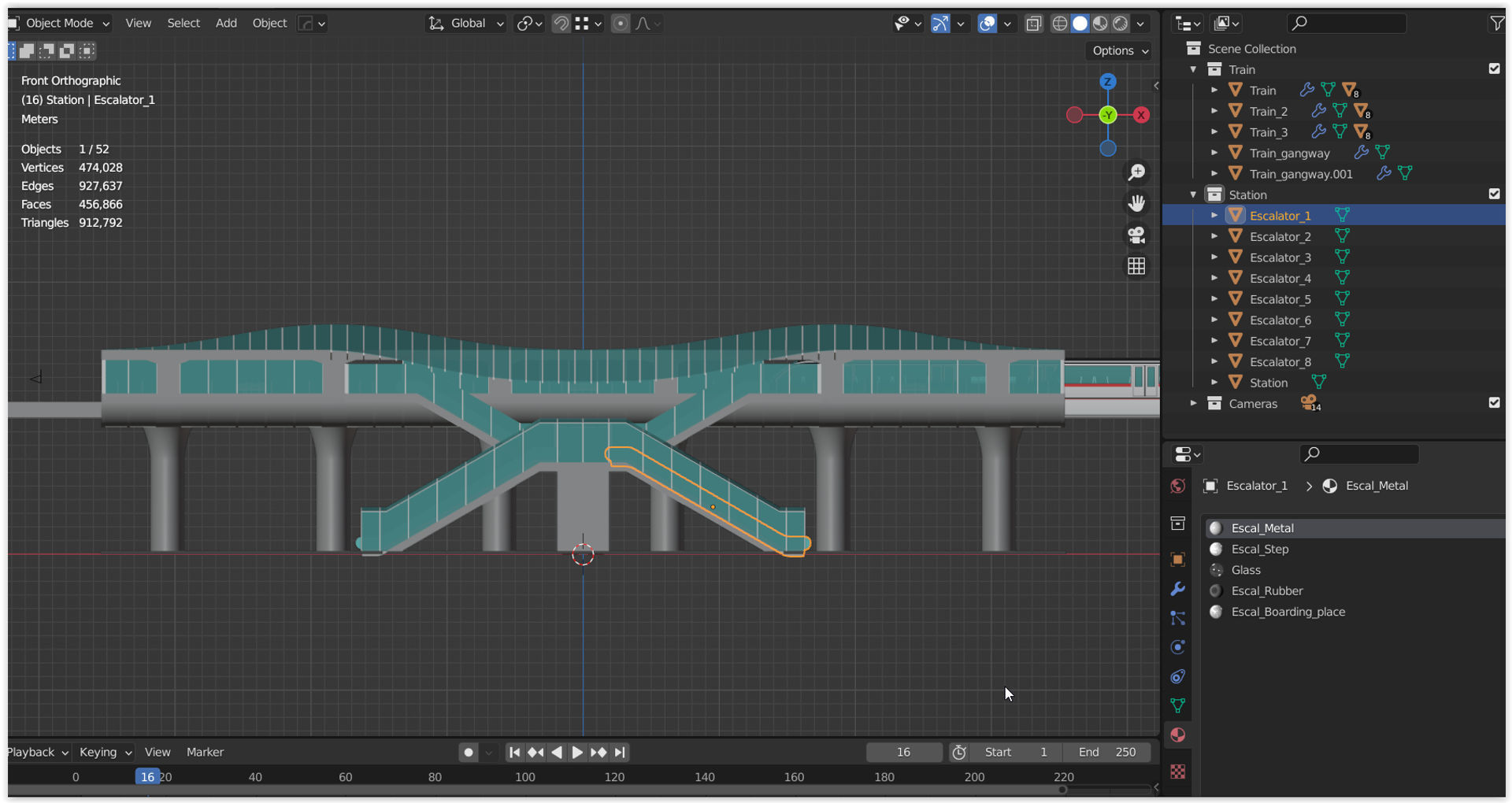Open the World properties tab
1512x803 pixels.
point(1178,486)
